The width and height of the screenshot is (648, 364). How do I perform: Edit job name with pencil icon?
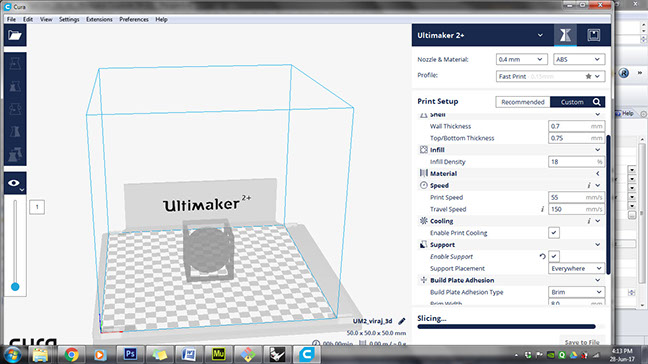coord(401,321)
